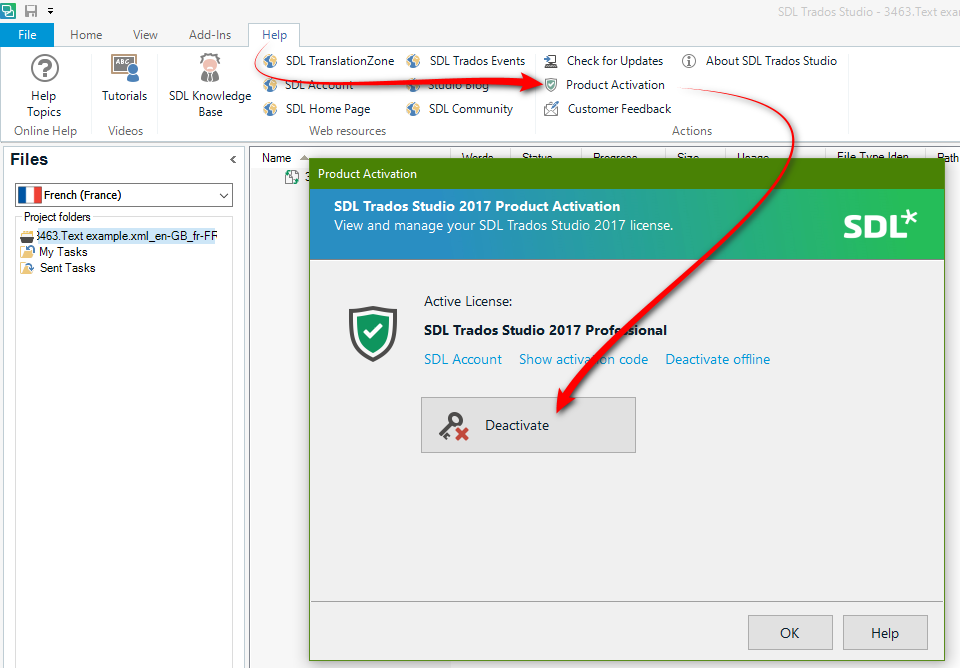
Task: Open the Show activation code link
Action: point(583,359)
